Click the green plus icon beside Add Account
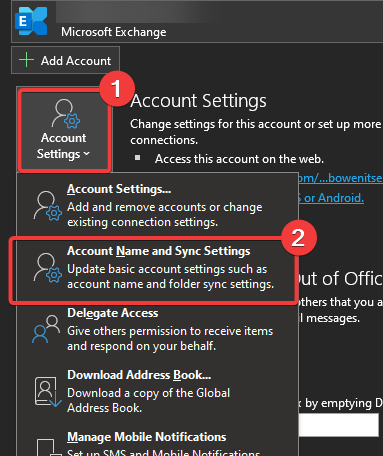Image resolution: width=383 pixels, height=456 pixels. (26, 60)
